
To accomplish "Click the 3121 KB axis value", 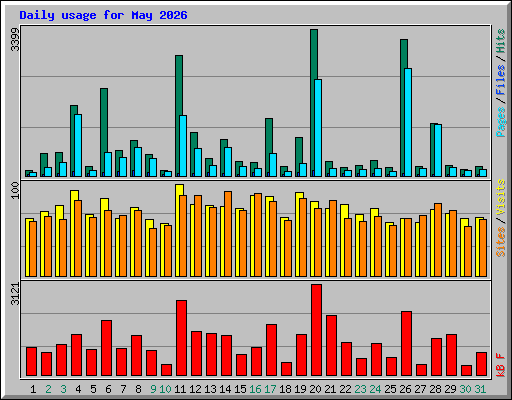I will [x=15, y=293].
